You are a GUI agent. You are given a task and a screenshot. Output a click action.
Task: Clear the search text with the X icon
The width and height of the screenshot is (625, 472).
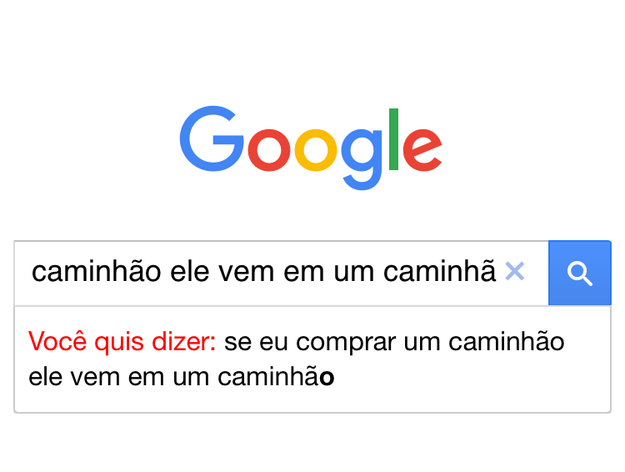click(x=515, y=271)
